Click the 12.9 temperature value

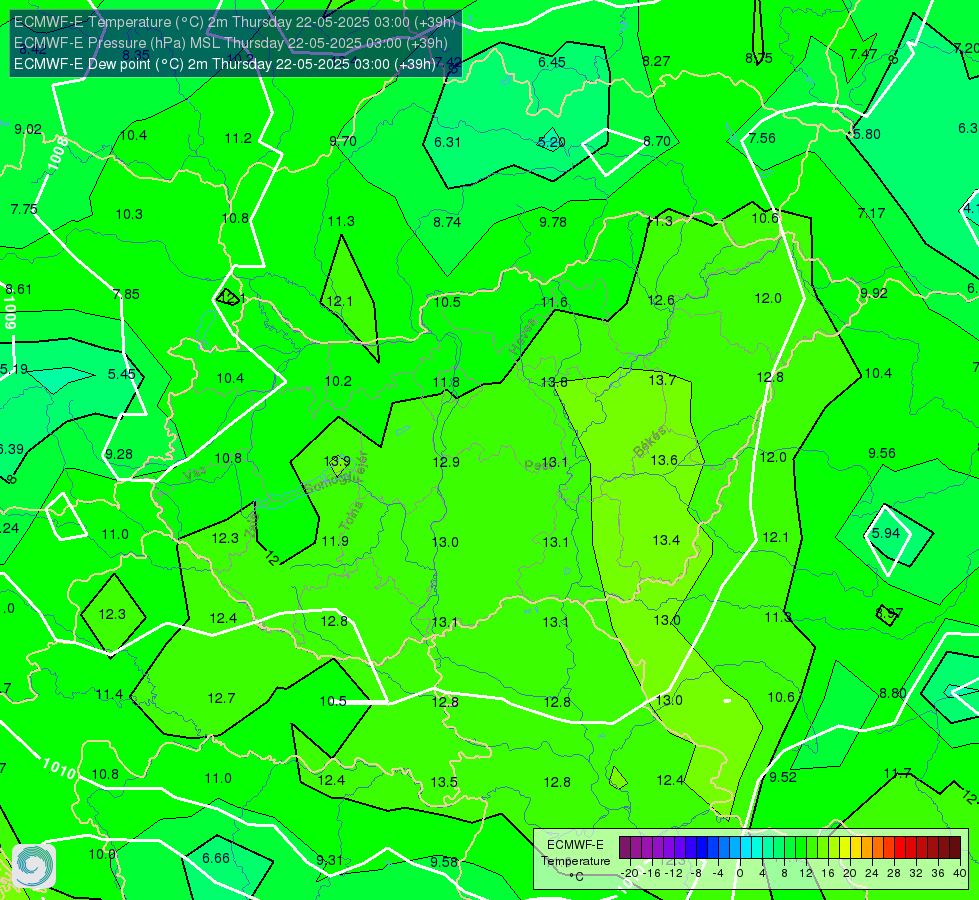[446, 462]
